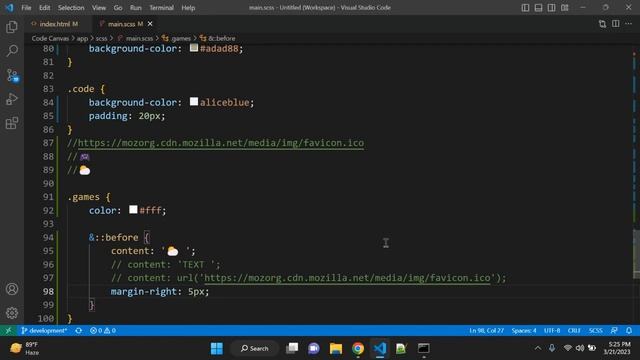The height and width of the screenshot is (360, 640).
Task: Open the #fff color swatch
Action: point(133,210)
